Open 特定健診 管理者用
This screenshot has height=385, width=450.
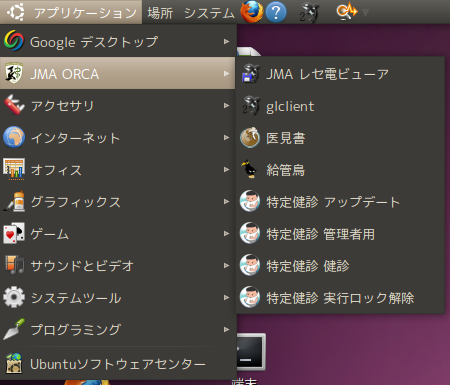pyautogui.click(x=340, y=233)
